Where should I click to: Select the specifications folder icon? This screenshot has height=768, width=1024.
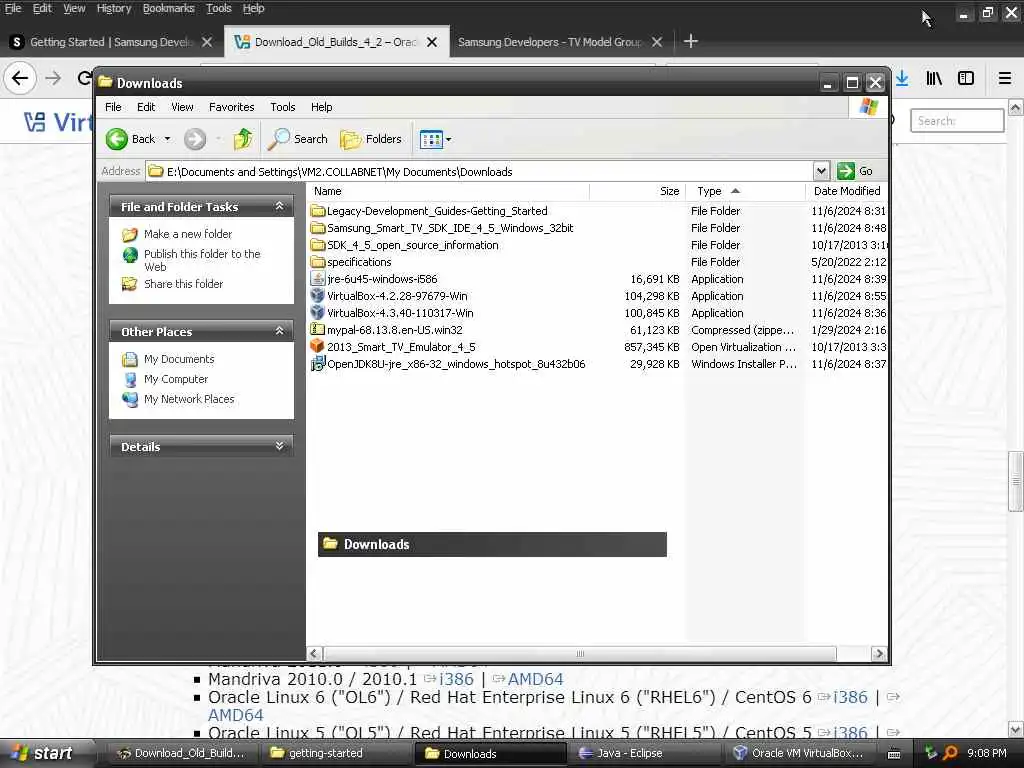click(x=317, y=261)
